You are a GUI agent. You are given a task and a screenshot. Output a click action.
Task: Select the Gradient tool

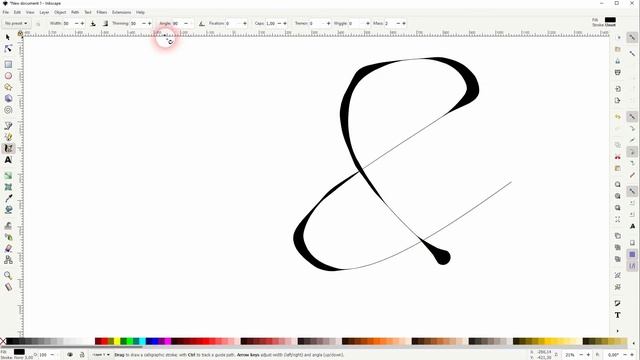pos(8,176)
